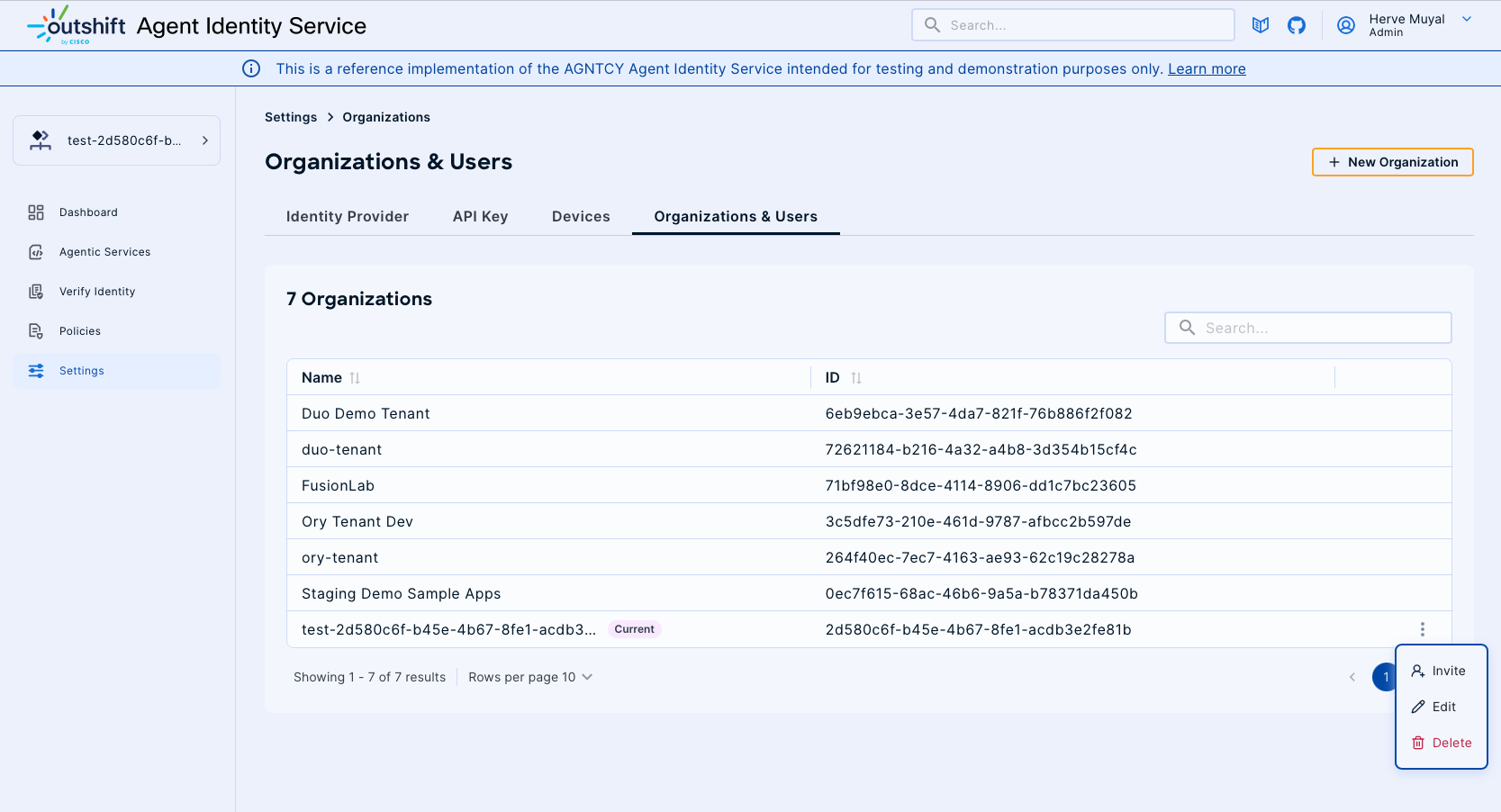Switch to the API Key tab
This screenshot has height=812, width=1501.
point(480,216)
